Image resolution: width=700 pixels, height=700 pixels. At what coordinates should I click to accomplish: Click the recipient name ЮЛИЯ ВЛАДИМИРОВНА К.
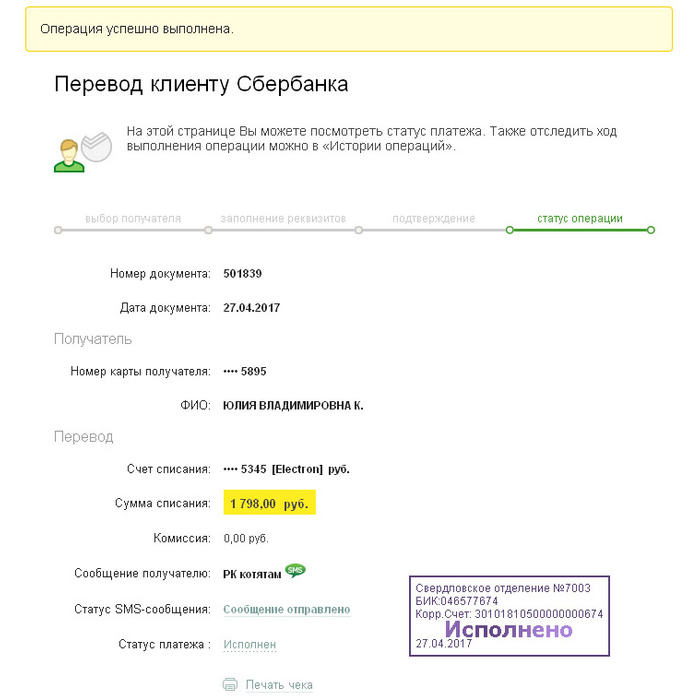pos(293,405)
